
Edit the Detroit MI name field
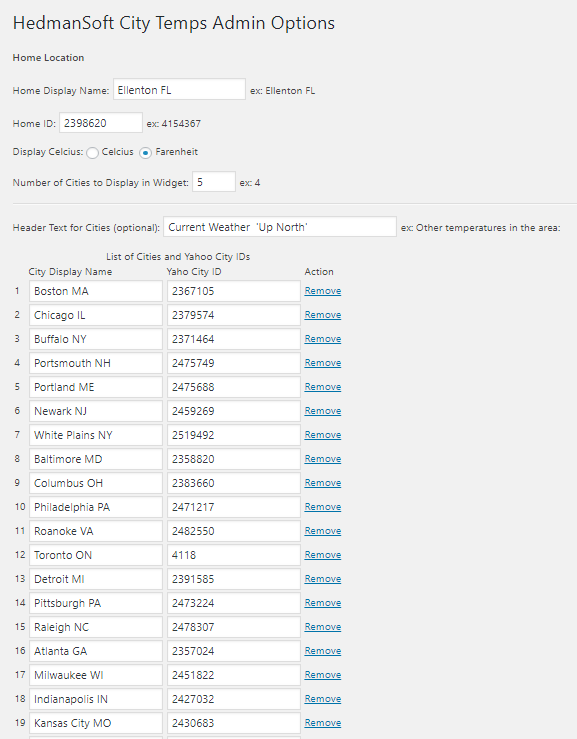[x=96, y=580]
